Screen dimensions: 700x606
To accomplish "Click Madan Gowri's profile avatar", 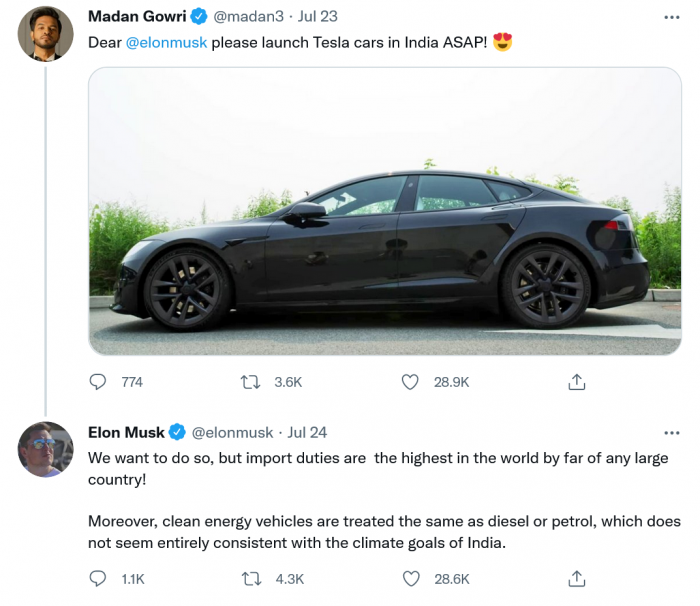I will point(45,33).
